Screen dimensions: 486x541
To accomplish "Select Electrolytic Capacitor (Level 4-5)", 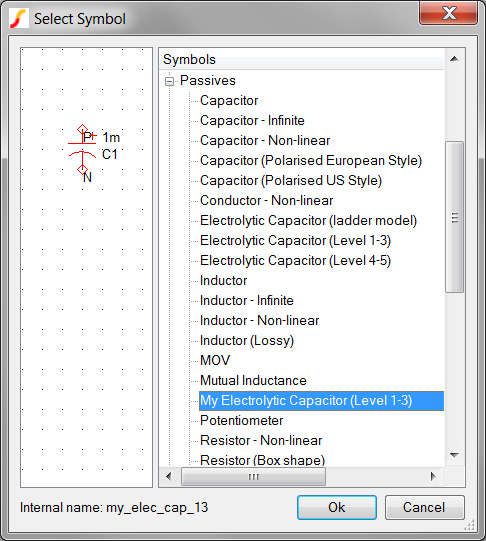I will (295, 261).
